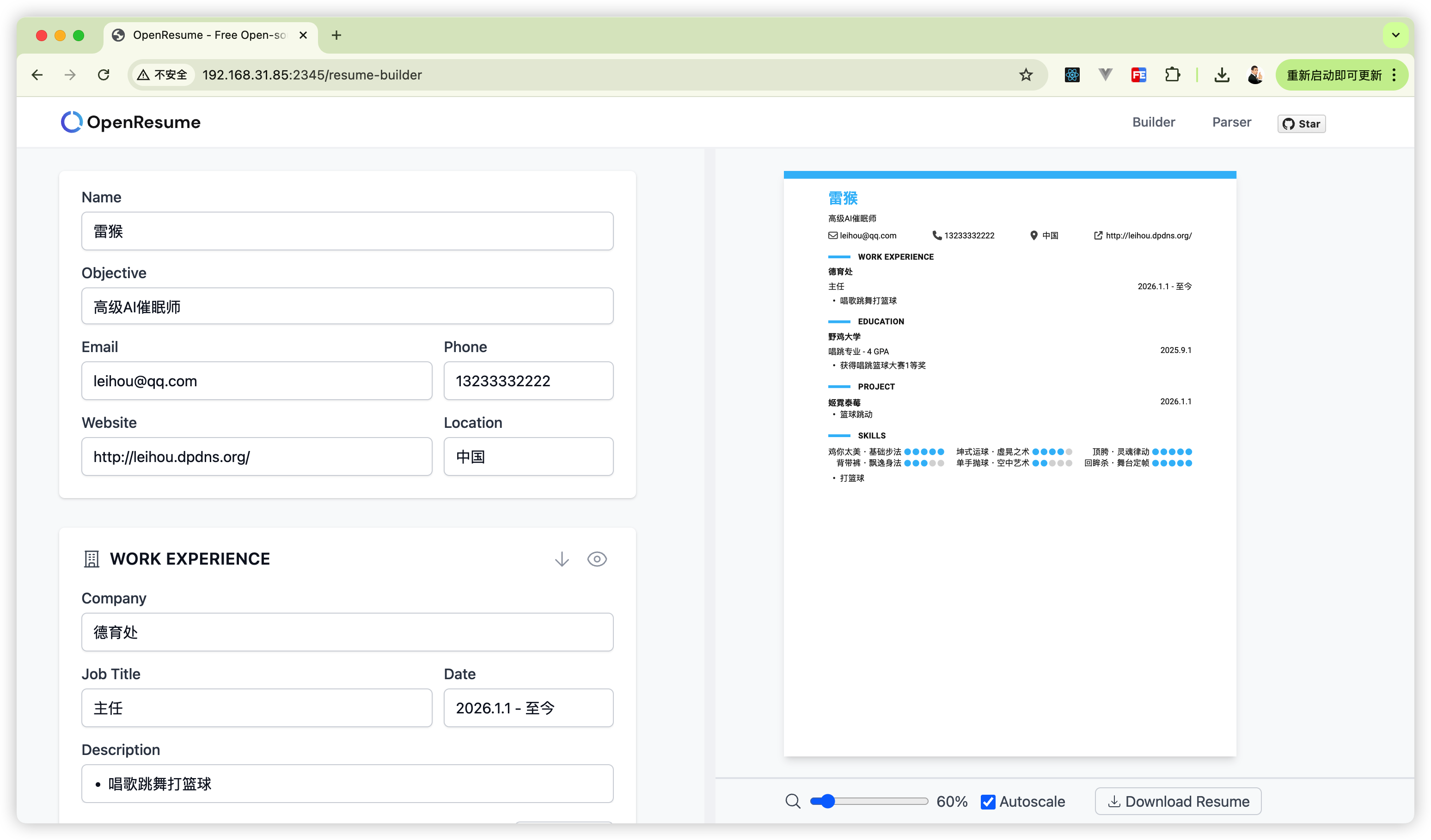Open the browser extensions puzzle icon
The width and height of the screenshot is (1431, 840).
pyautogui.click(x=1172, y=75)
